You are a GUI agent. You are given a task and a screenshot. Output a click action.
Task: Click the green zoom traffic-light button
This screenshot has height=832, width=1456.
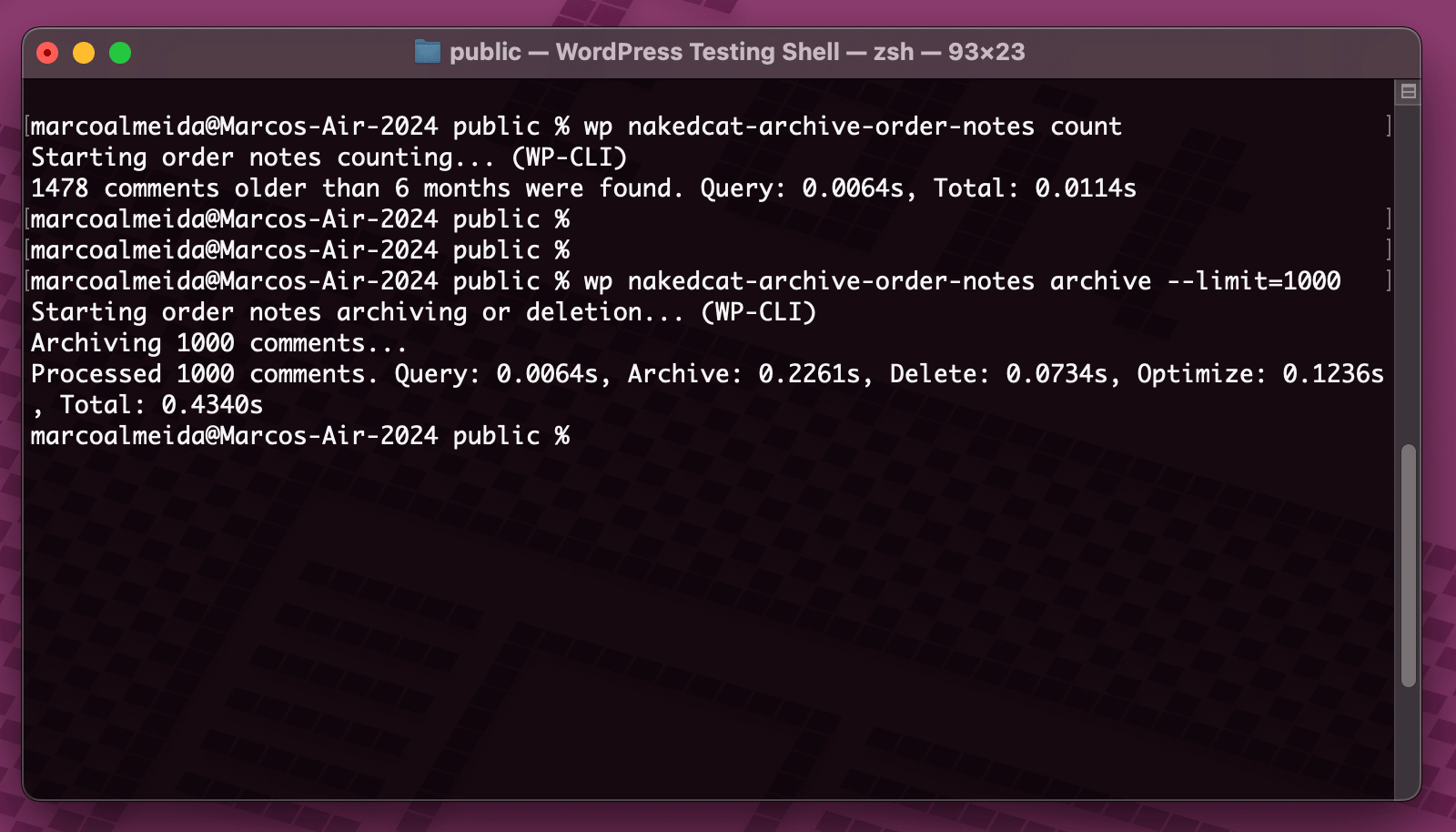(x=119, y=52)
